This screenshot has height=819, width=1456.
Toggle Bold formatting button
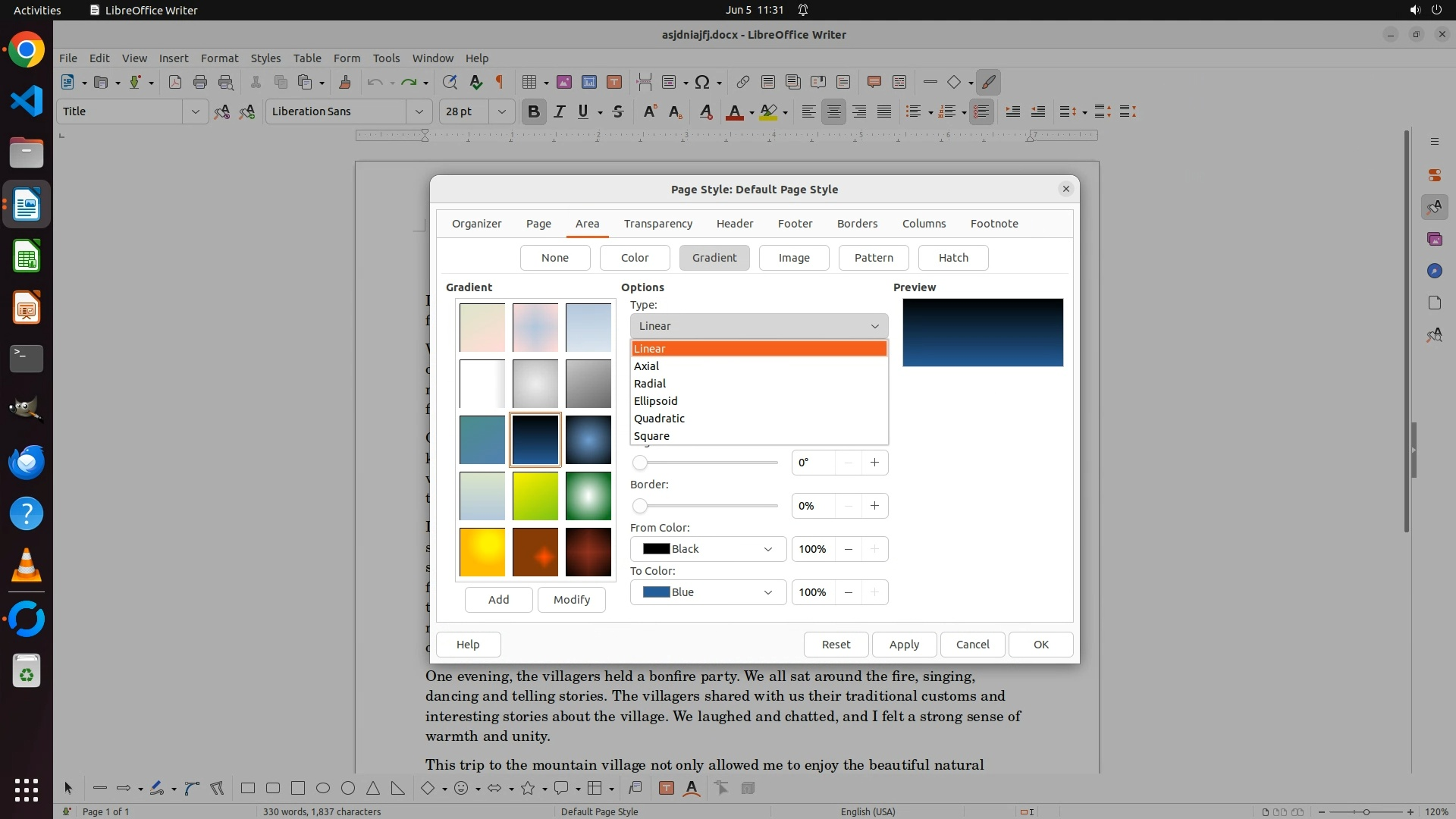(533, 111)
